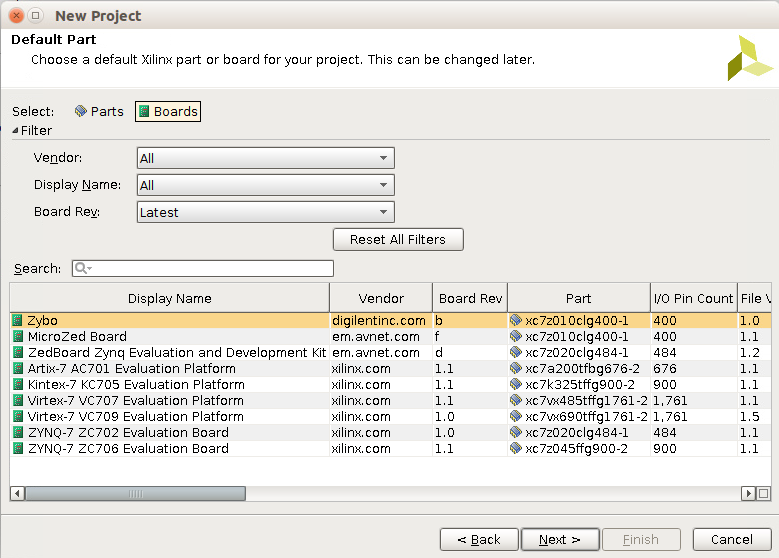Collapse the Filter section
The width and height of the screenshot is (779, 558).
(15, 130)
